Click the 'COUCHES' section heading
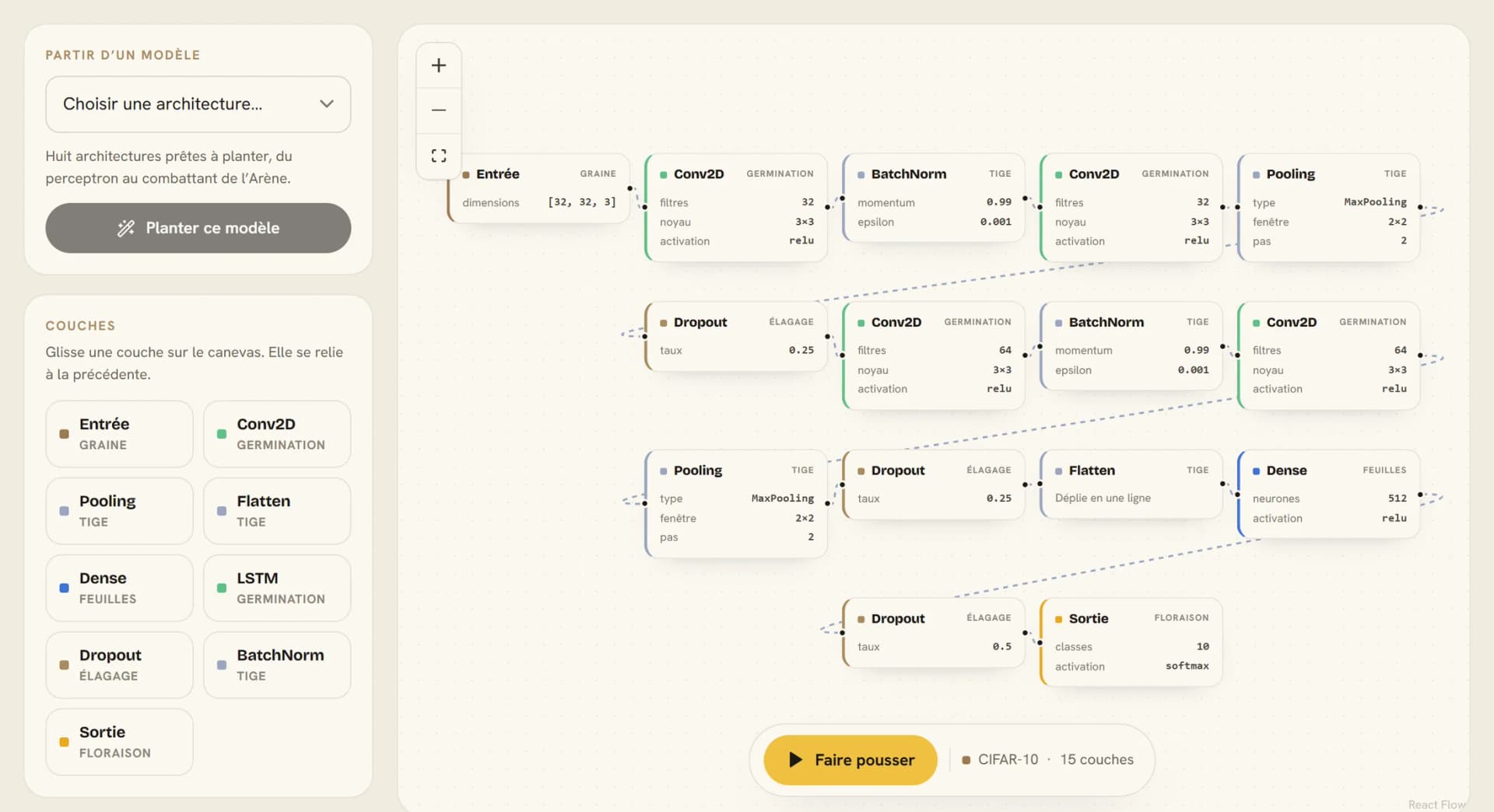Viewport: 1494px width, 812px height. pyautogui.click(x=80, y=326)
